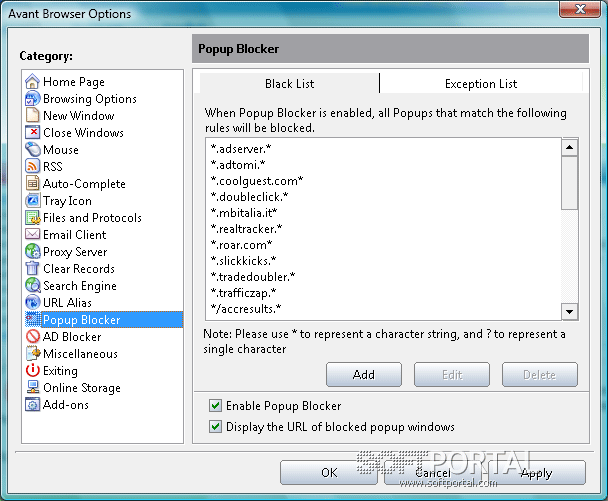Click the Delete button
Image resolution: width=608 pixels, height=501 pixels.
point(540,375)
